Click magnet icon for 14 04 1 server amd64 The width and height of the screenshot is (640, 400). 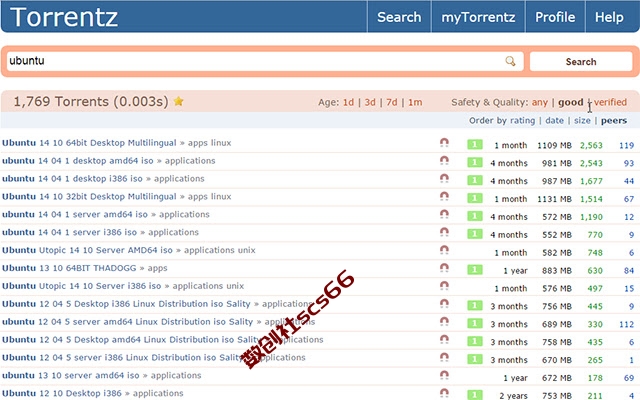pos(444,214)
